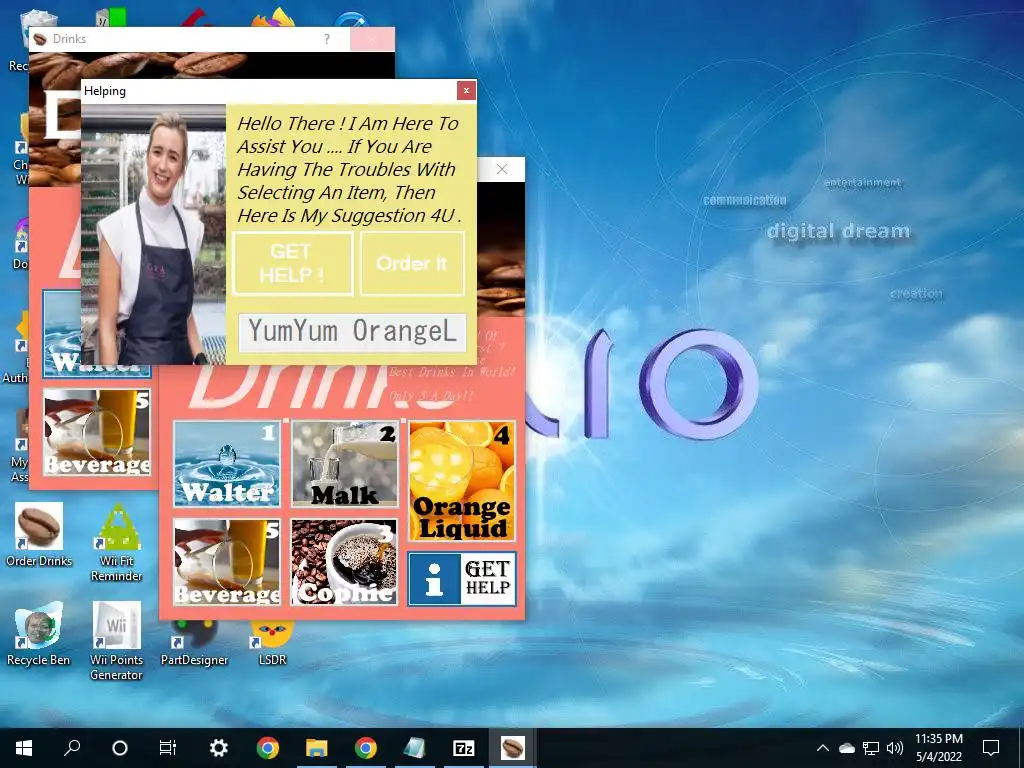Select the Cophie drink tile numbered 3
Viewport: 1024px width, 768px height.
click(344, 562)
